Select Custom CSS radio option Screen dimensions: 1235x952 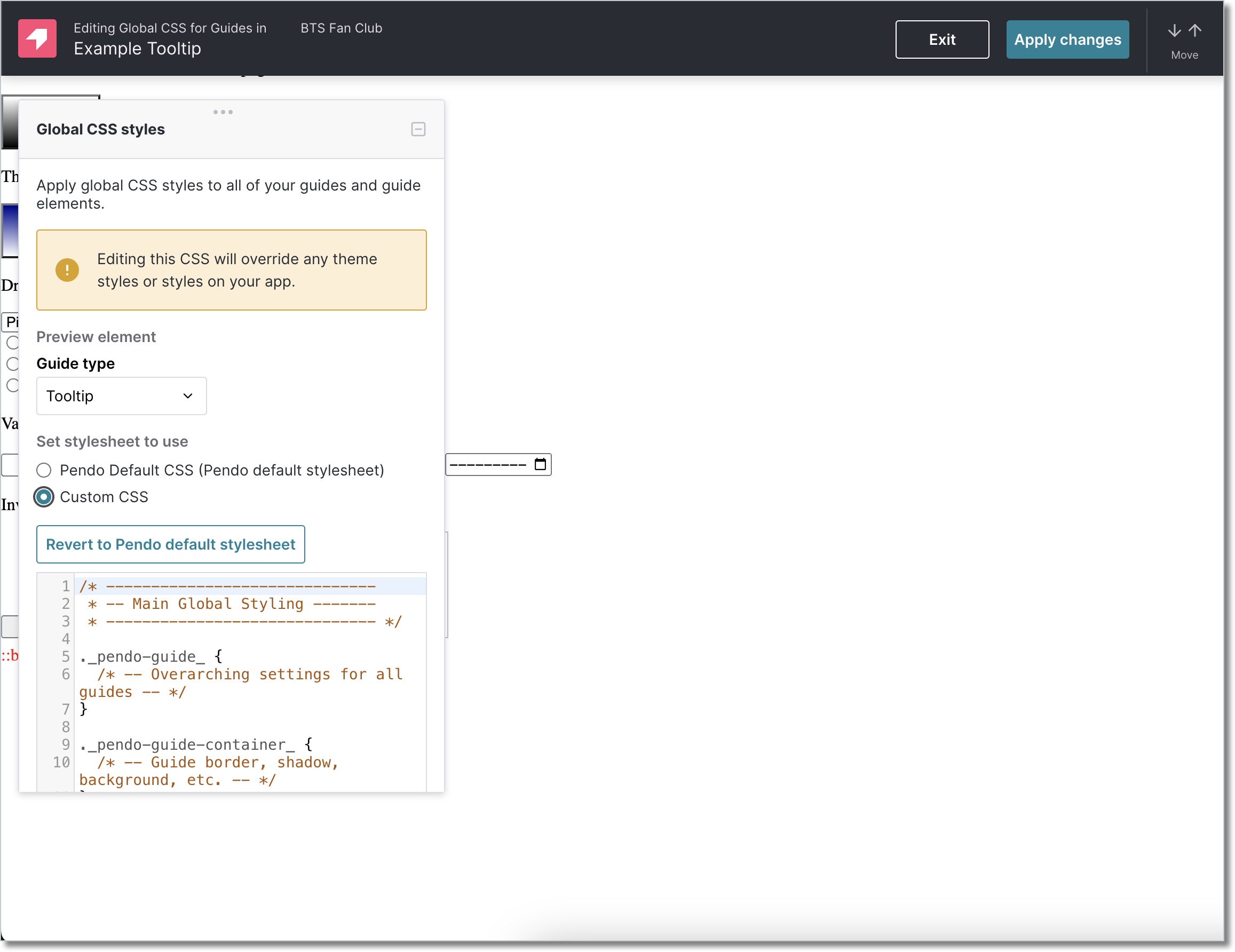[x=44, y=497]
